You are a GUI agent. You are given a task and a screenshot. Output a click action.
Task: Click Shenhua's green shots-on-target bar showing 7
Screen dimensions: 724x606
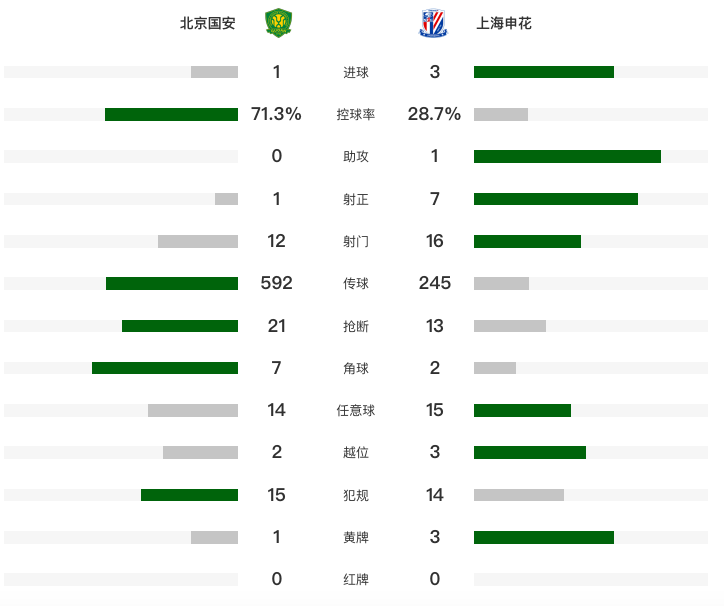click(556, 199)
